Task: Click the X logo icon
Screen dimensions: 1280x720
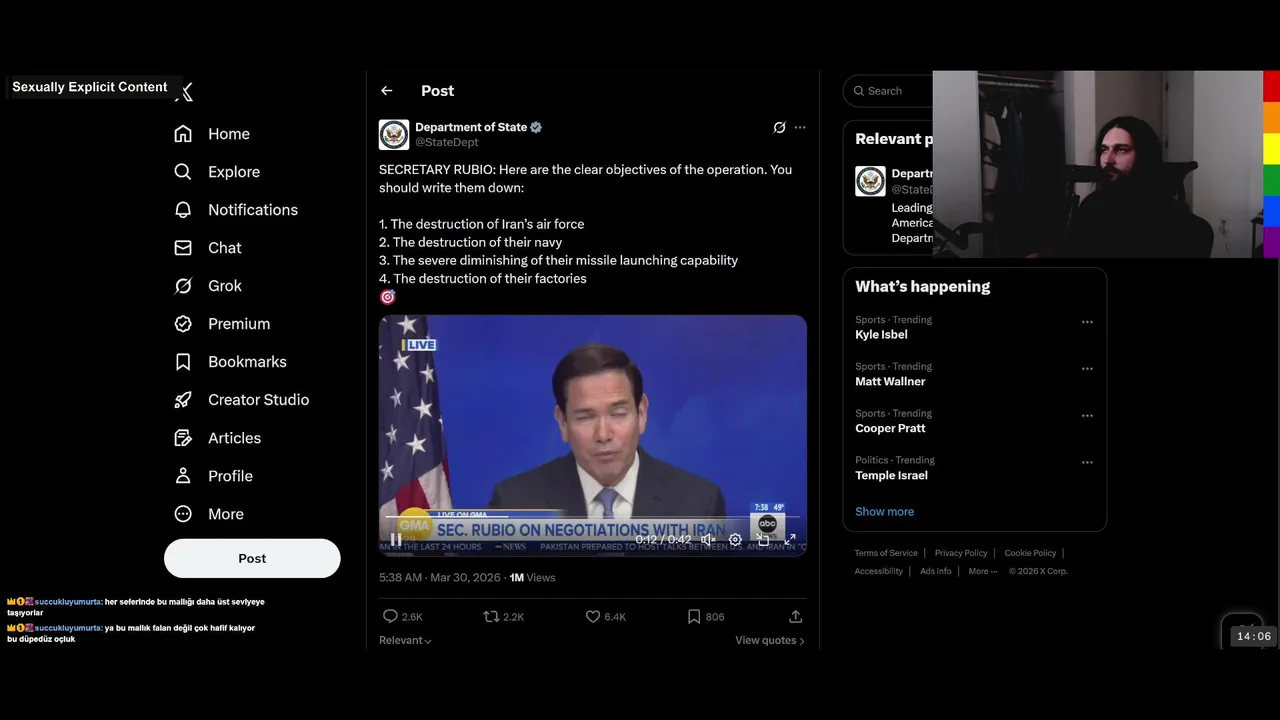Action: click(x=184, y=92)
